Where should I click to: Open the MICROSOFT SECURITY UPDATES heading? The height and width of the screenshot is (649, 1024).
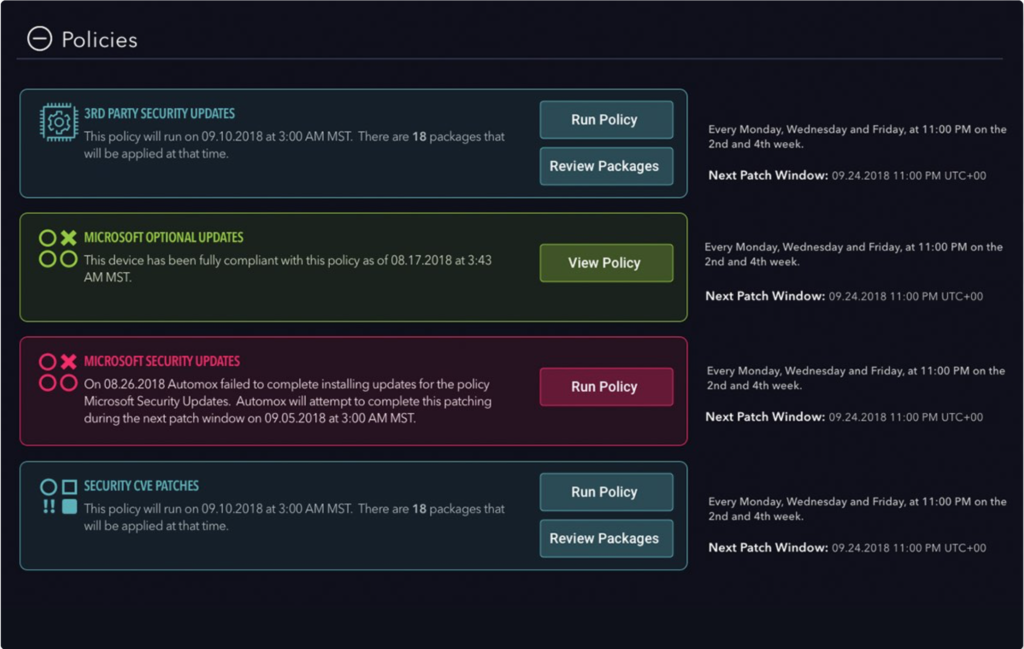[x=162, y=361]
